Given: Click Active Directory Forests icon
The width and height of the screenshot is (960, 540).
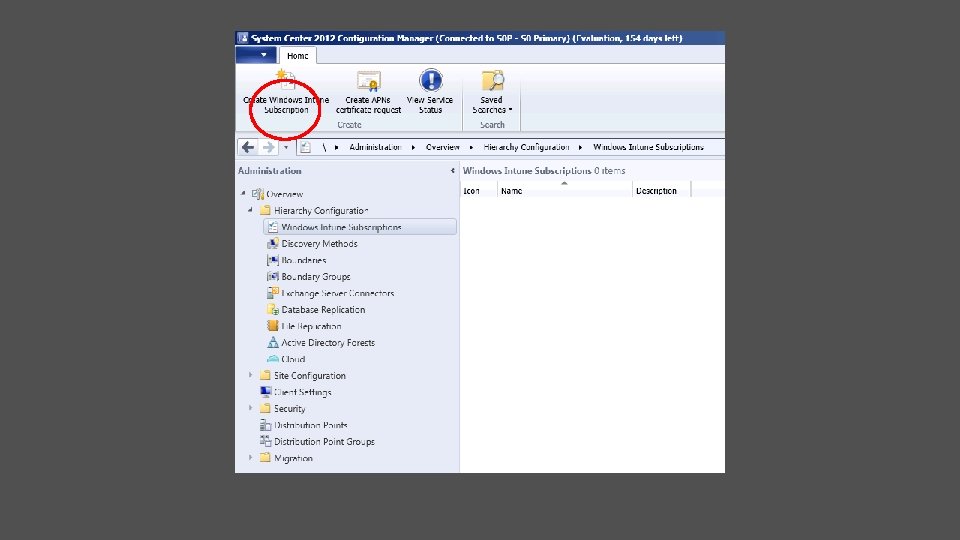Looking at the screenshot, I should click(x=272, y=342).
